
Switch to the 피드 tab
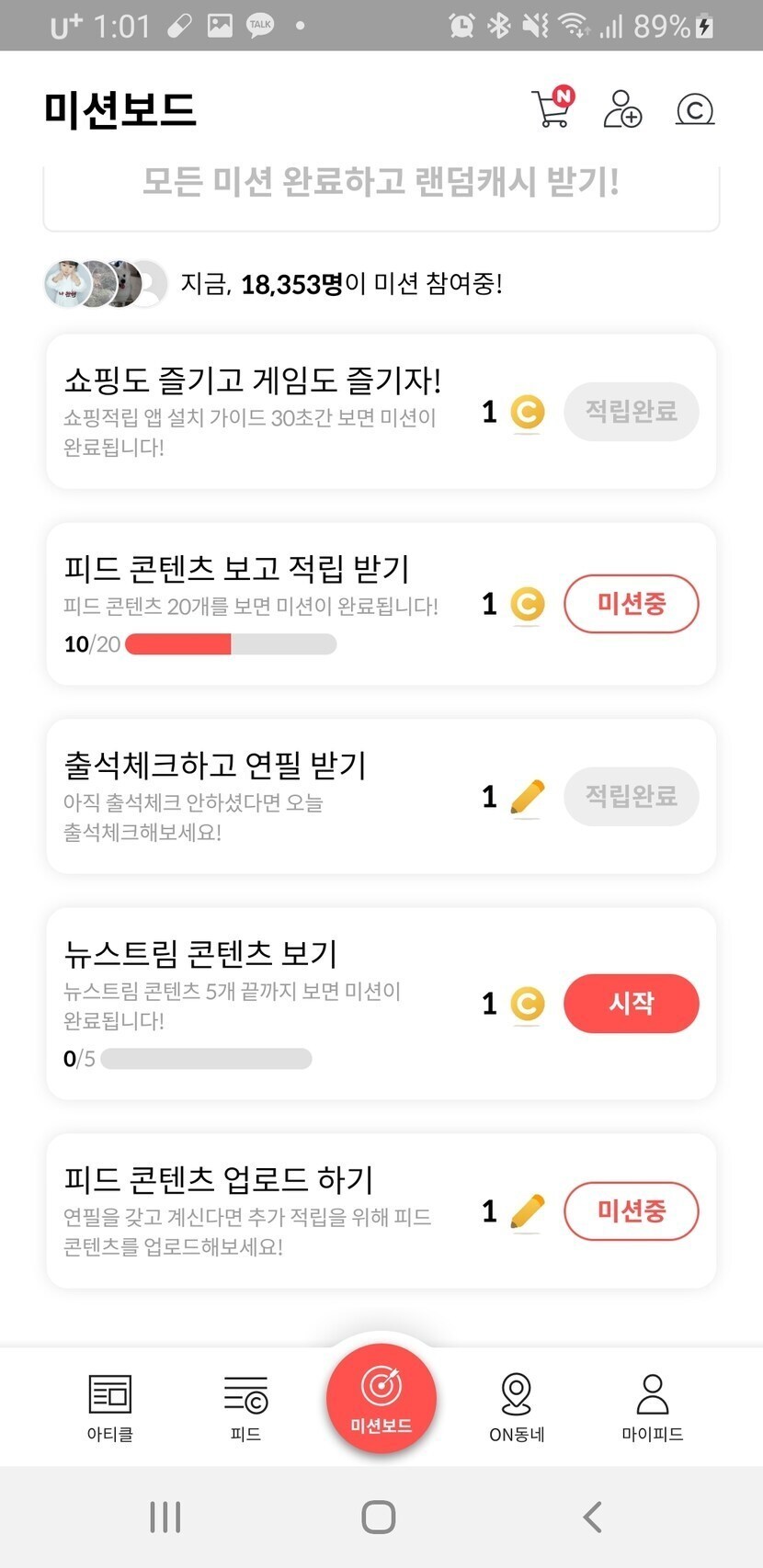(x=245, y=1406)
